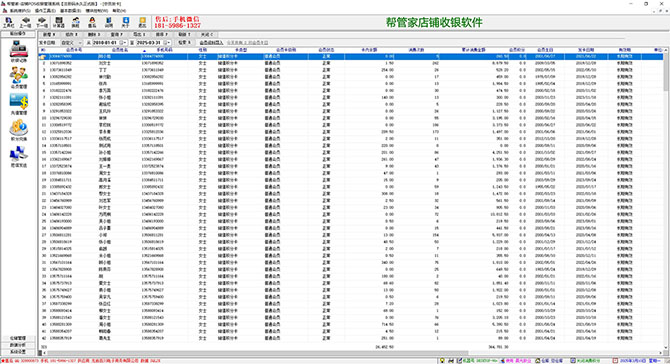
Task: Open the System Maintenance (S) menu
Action: tap(20, 10)
